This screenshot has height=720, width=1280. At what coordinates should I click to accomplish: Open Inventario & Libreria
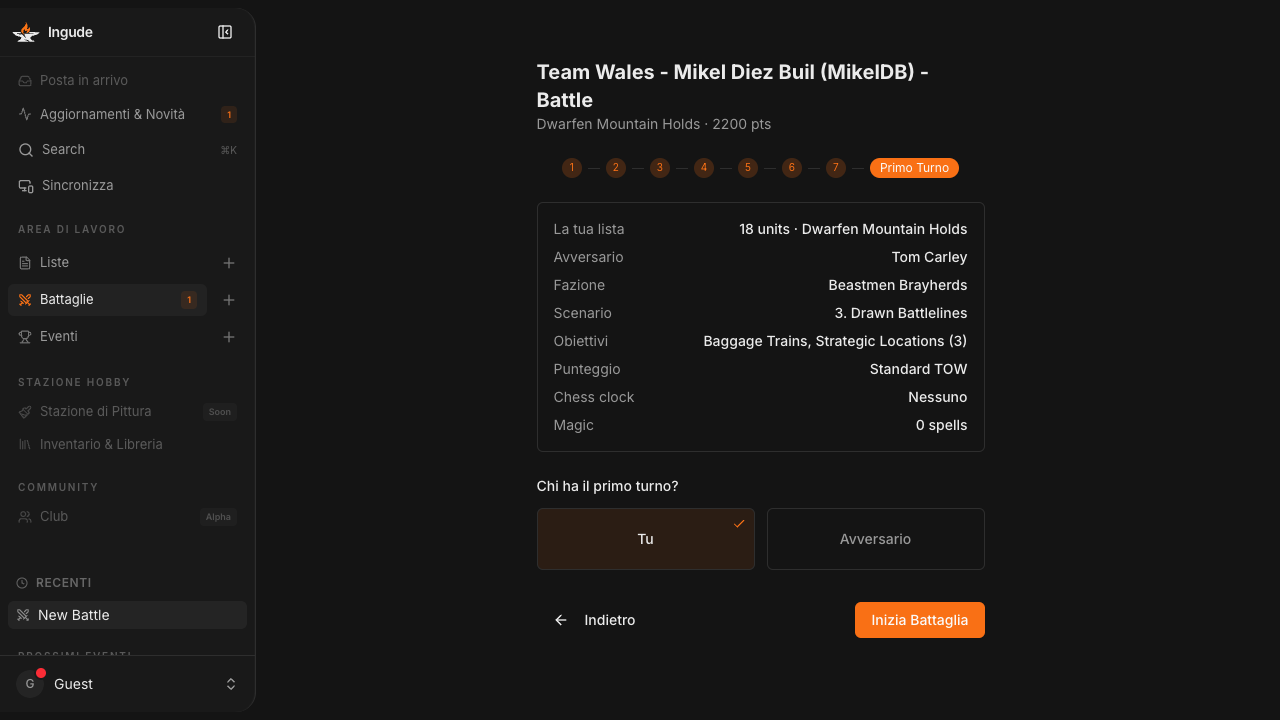(127, 444)
